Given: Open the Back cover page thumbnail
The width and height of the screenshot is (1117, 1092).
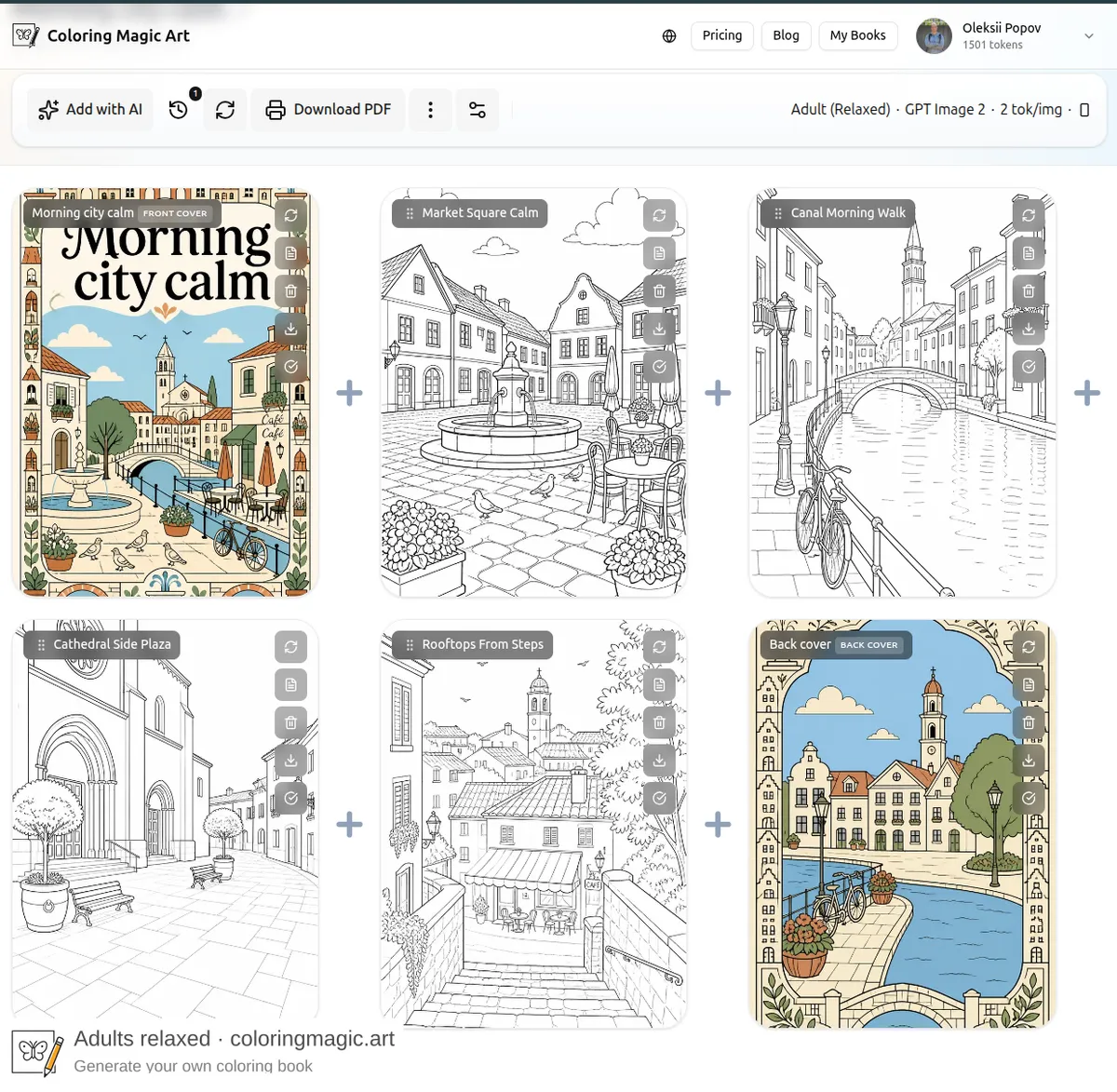Looking at the screenshot, I should click(902, 824).
